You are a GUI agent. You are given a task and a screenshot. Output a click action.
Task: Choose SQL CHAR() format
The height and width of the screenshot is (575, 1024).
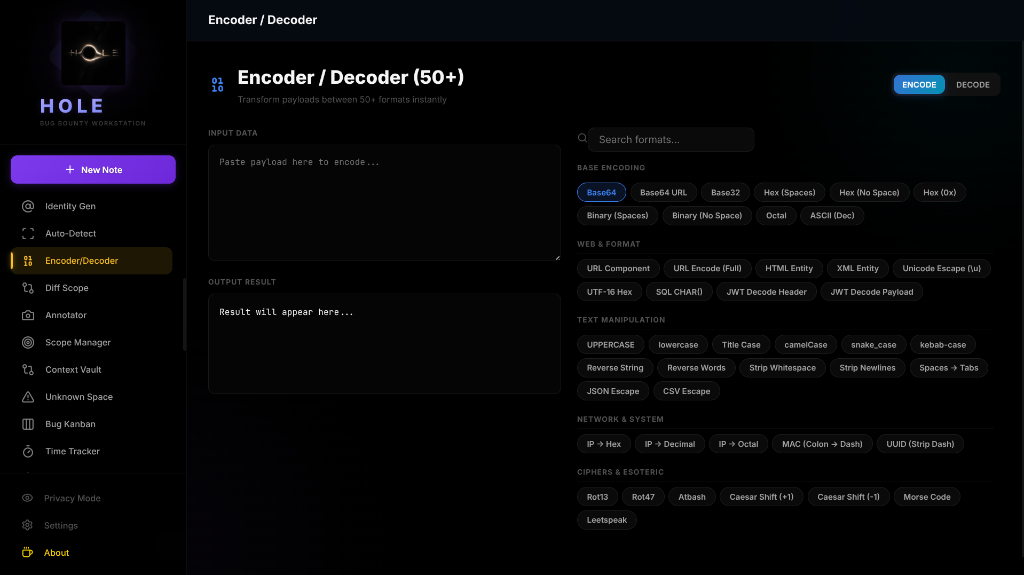[679, 292]
